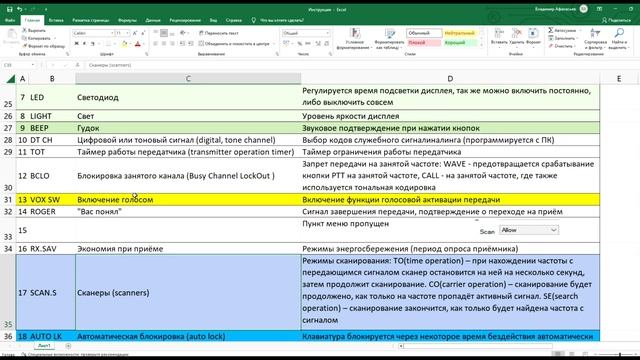Viewport: 640px width, 360px height.
Task: Align cell text to the right
Action: tap(172, 44)
